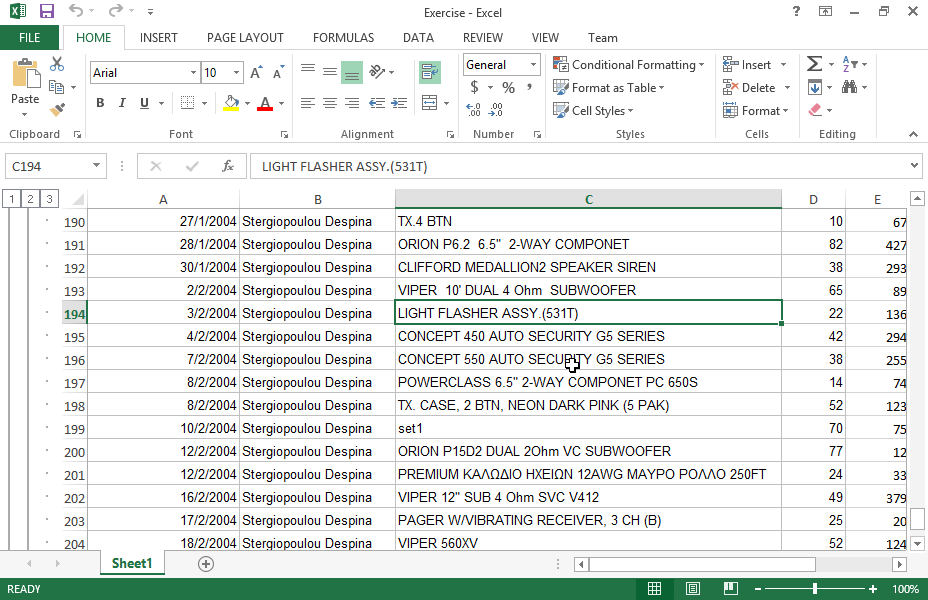This screenshot has height=600, width=928.
Task: Add a new sheet with plus button
Action: [x=206, y=564]
